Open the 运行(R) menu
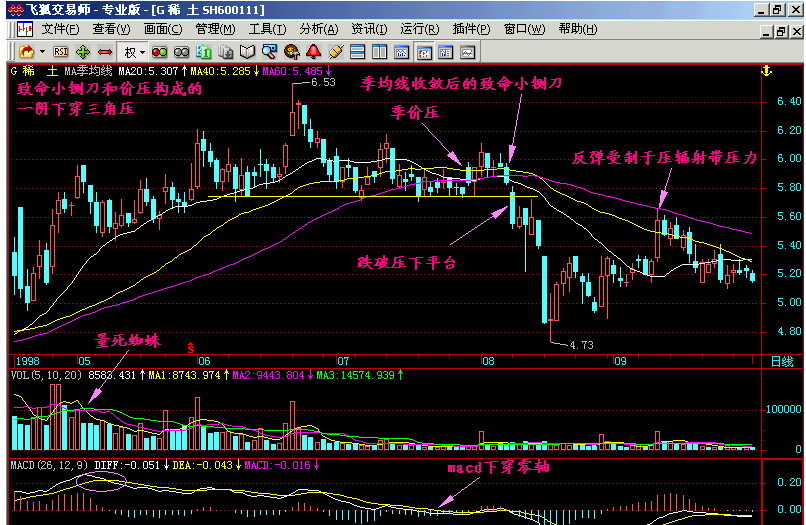The height and width of the screenshot is (525, 806). (x=420, y=29)
